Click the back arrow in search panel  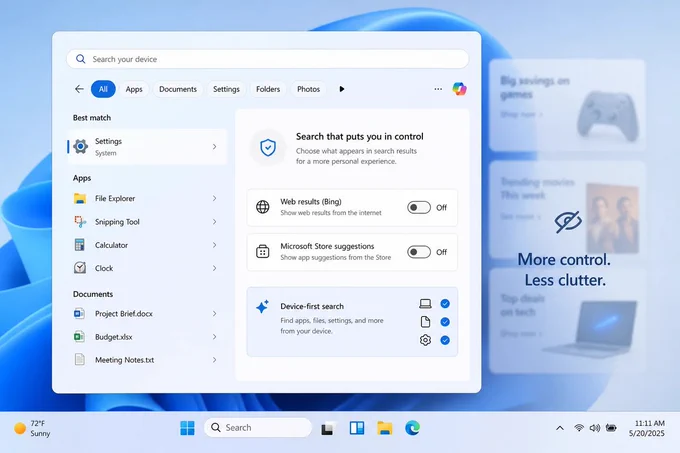coord(79,89)
